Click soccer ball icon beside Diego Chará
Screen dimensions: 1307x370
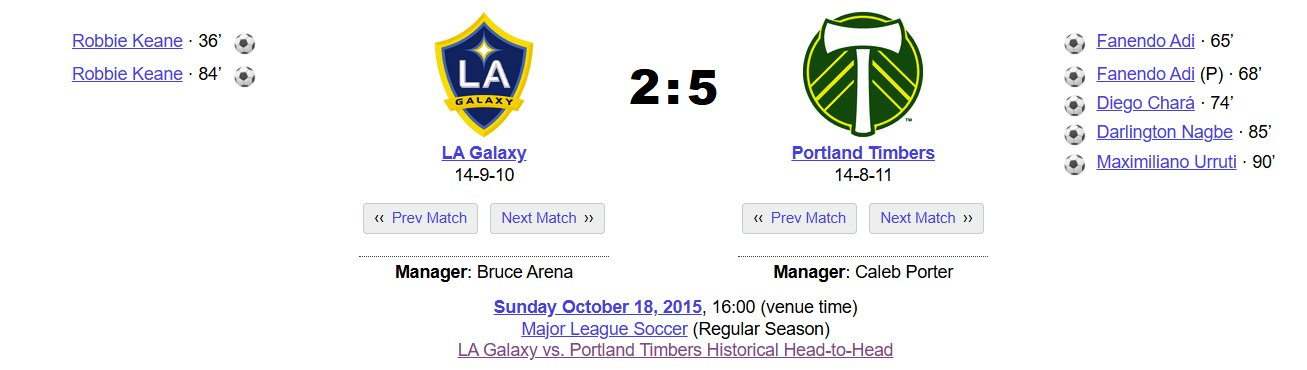click(x=1075, y=104)
